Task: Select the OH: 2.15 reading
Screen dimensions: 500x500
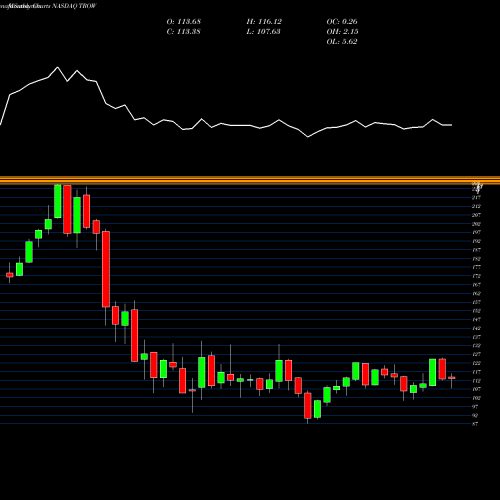Action: 342,32
